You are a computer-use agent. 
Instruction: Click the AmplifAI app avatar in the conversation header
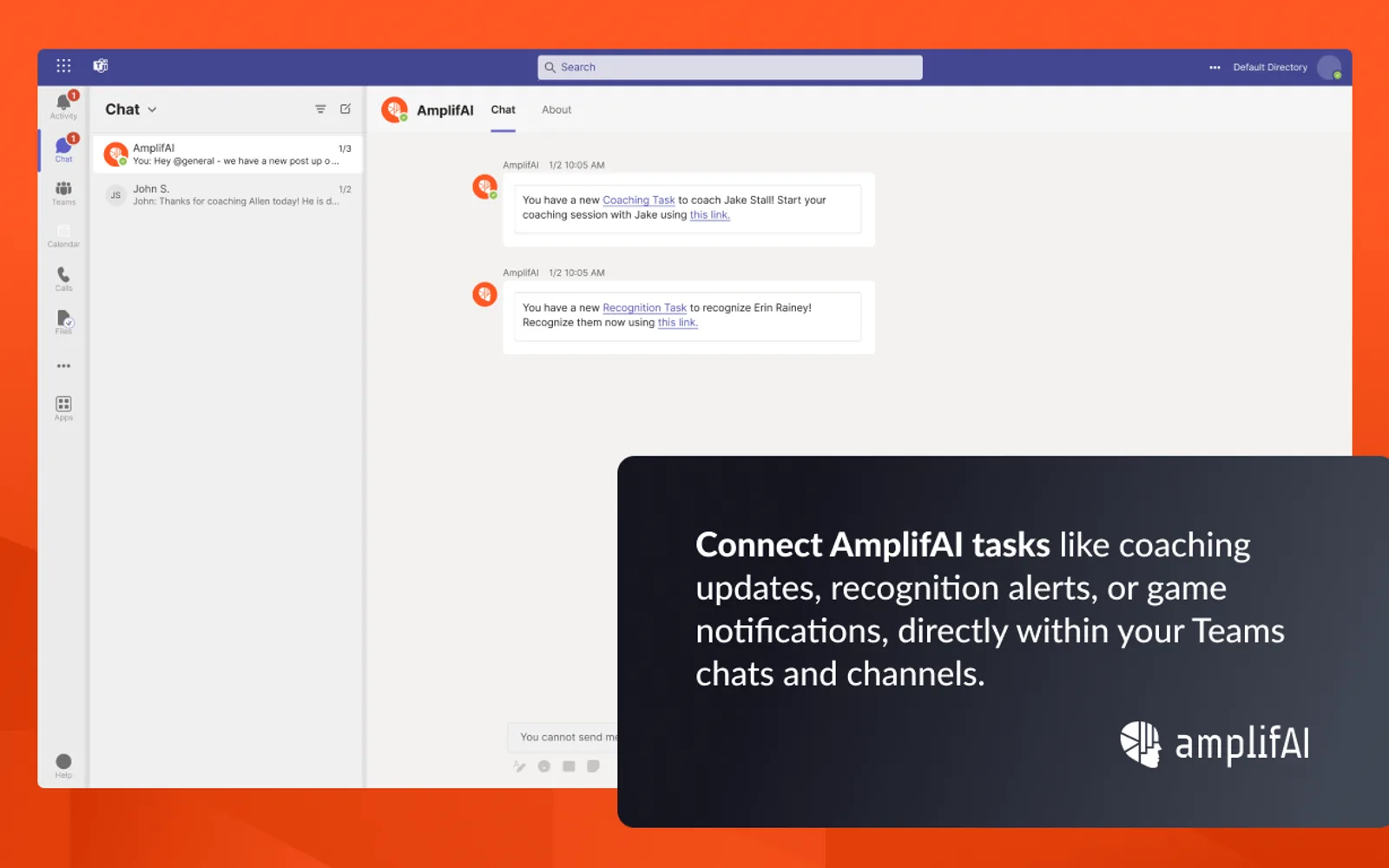pyautogui.click(x=394, y=109)
